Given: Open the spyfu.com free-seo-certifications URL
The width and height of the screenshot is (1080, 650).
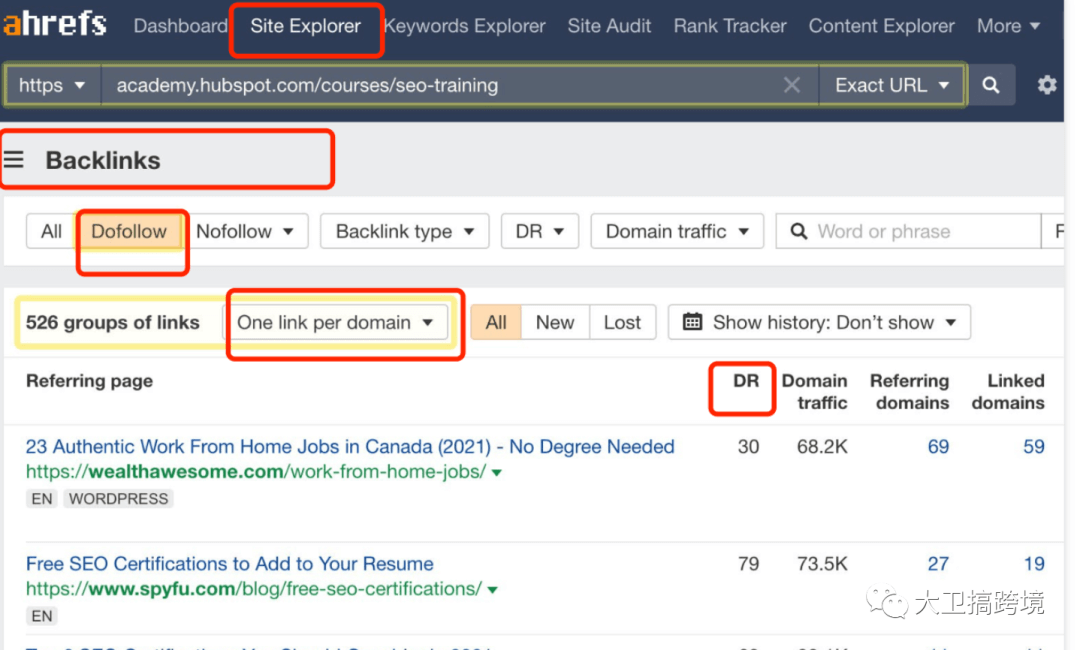Looking at the screenshot, I should point(253,589).
